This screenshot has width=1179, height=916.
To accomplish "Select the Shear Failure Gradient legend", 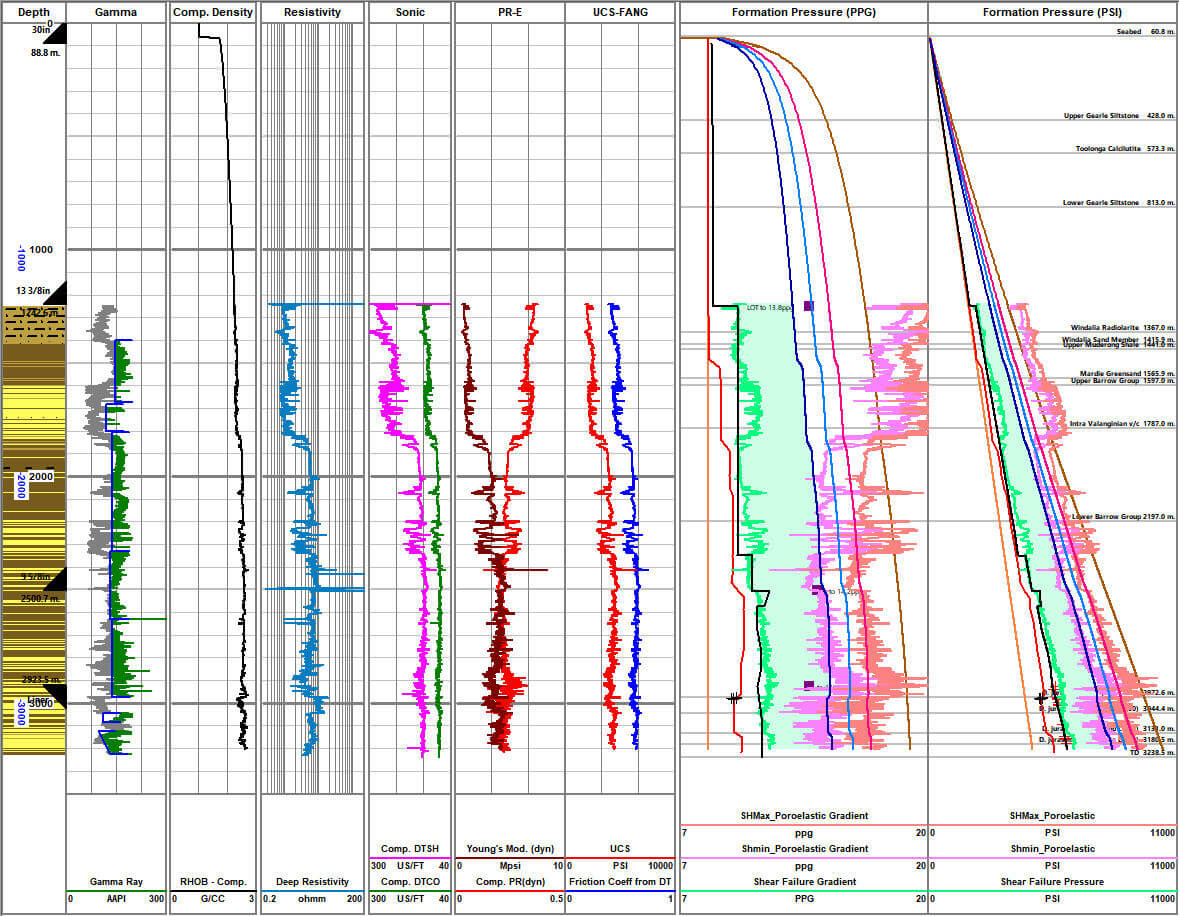I will pyautogui.click(x=804, y=881).
